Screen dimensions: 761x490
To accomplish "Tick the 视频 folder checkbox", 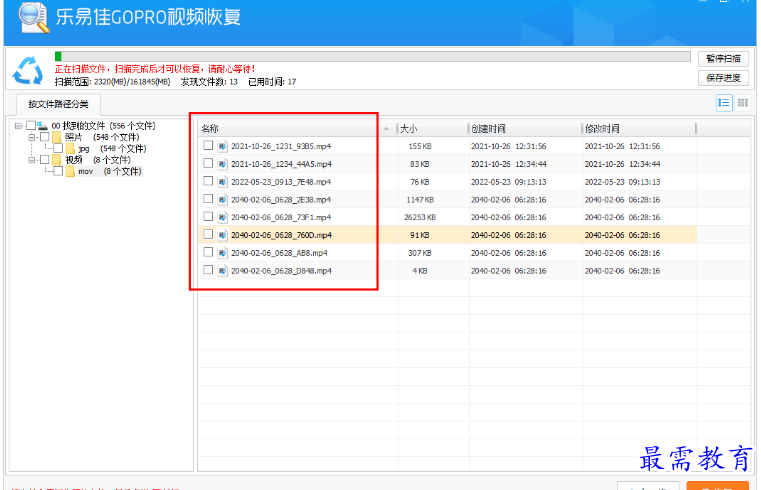I will [x=45, y=160].
